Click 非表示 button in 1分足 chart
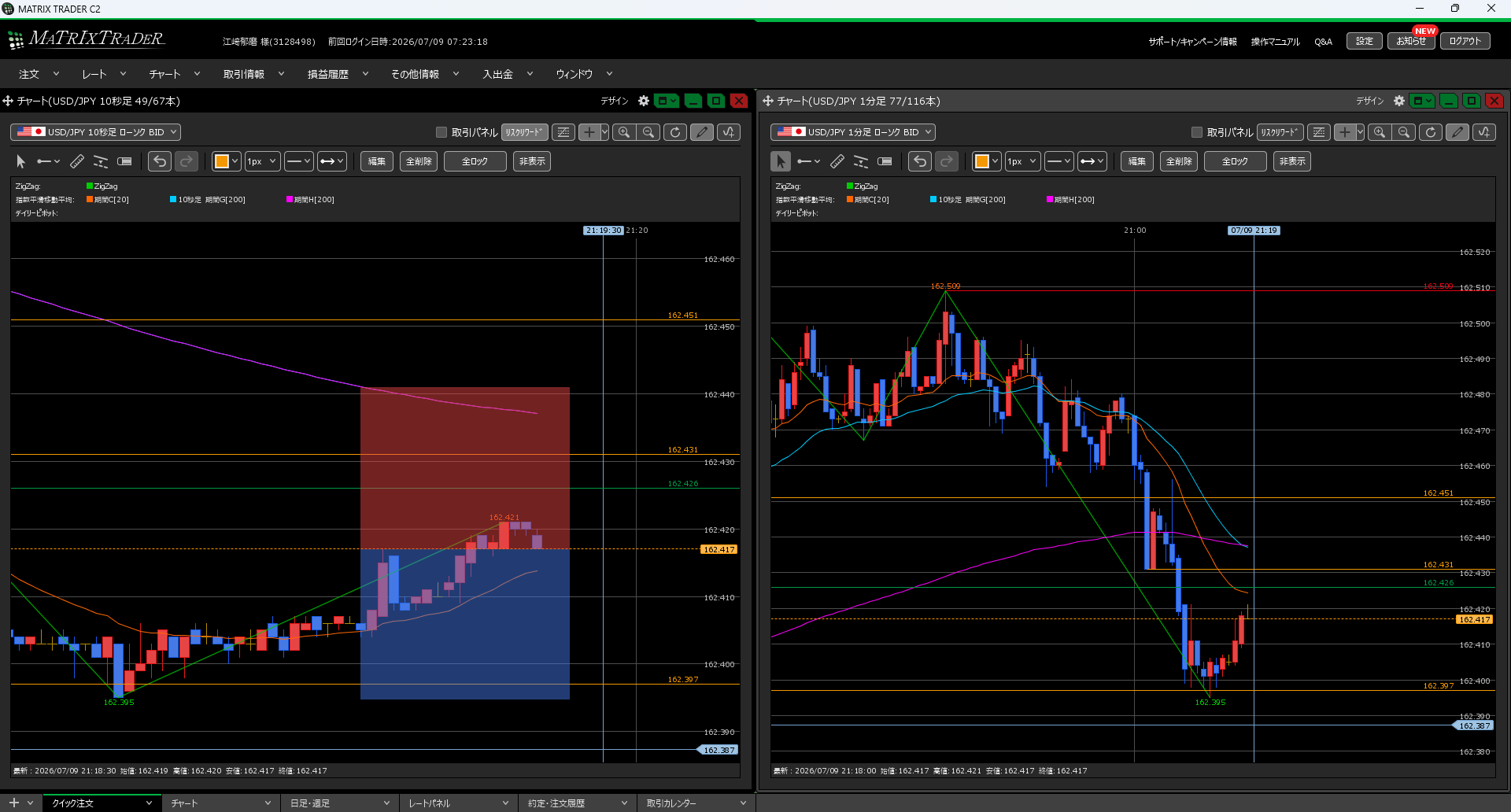 coord(1292,161)
